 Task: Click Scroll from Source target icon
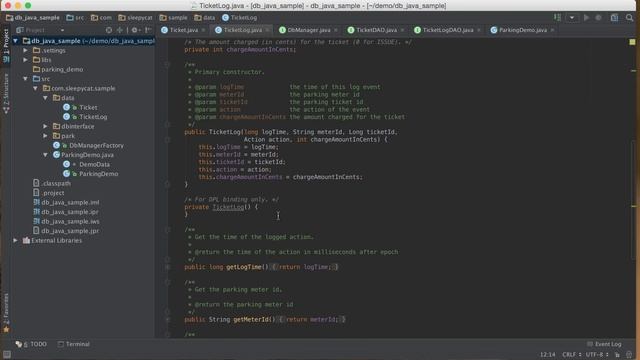pyautogui.click(x=109, y=30)
